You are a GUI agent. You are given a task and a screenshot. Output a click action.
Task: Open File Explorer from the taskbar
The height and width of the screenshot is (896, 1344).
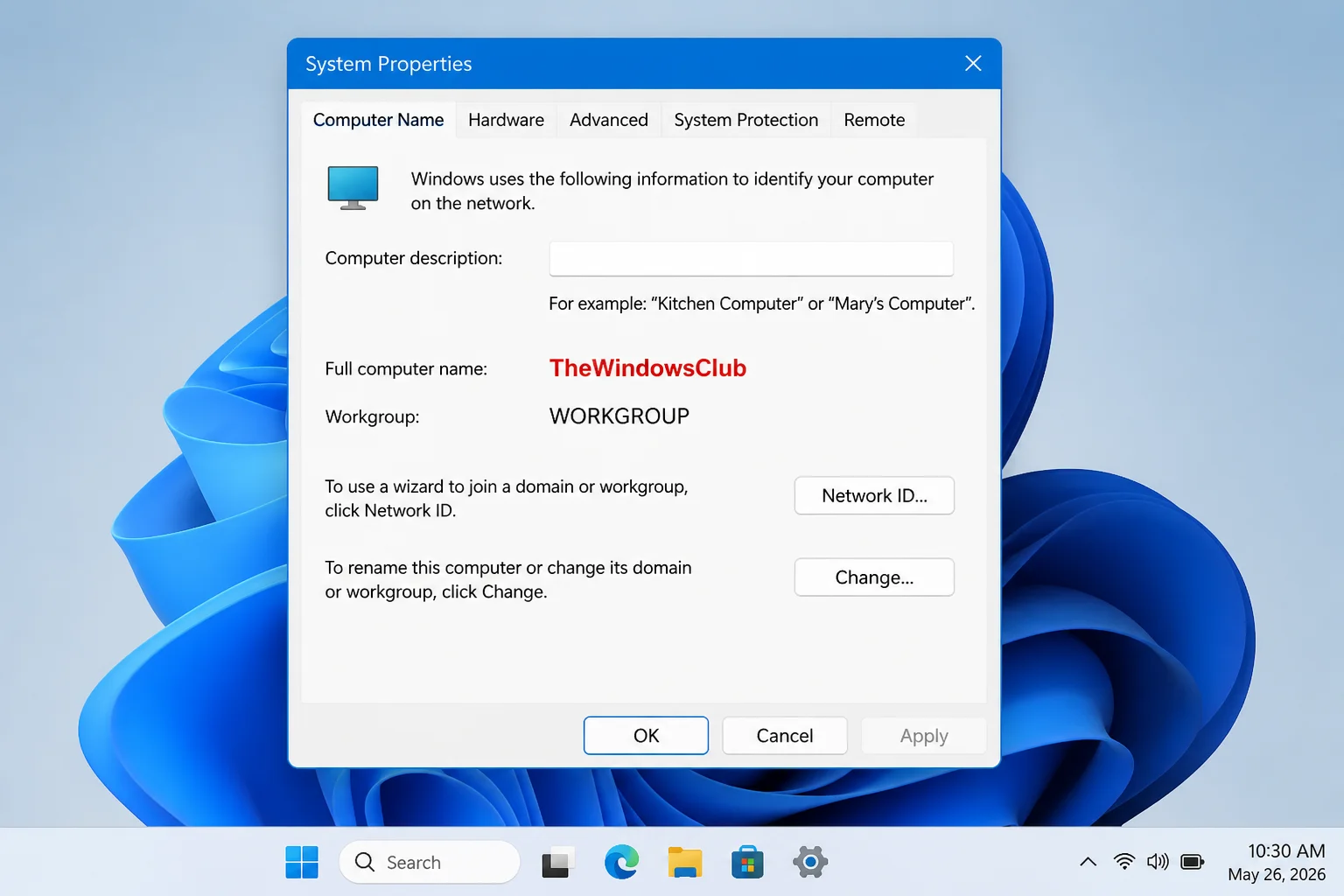coord(684,863)
